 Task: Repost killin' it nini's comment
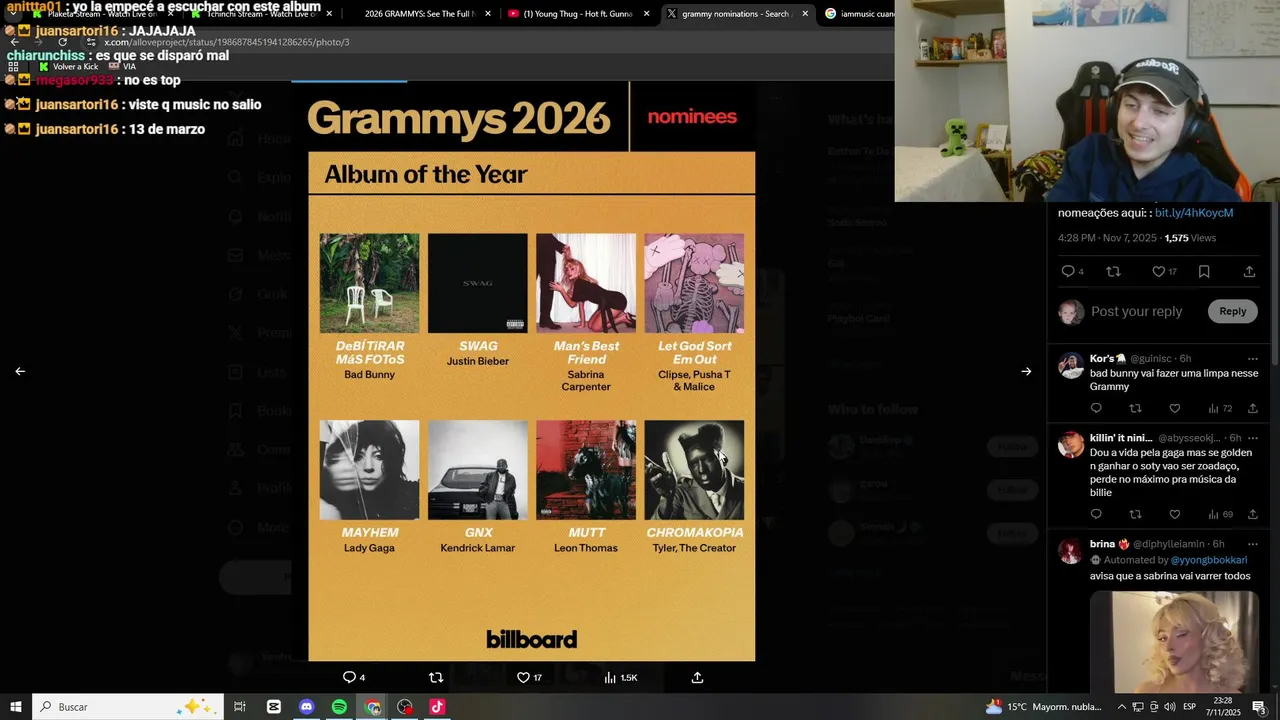click(1135, 514)
